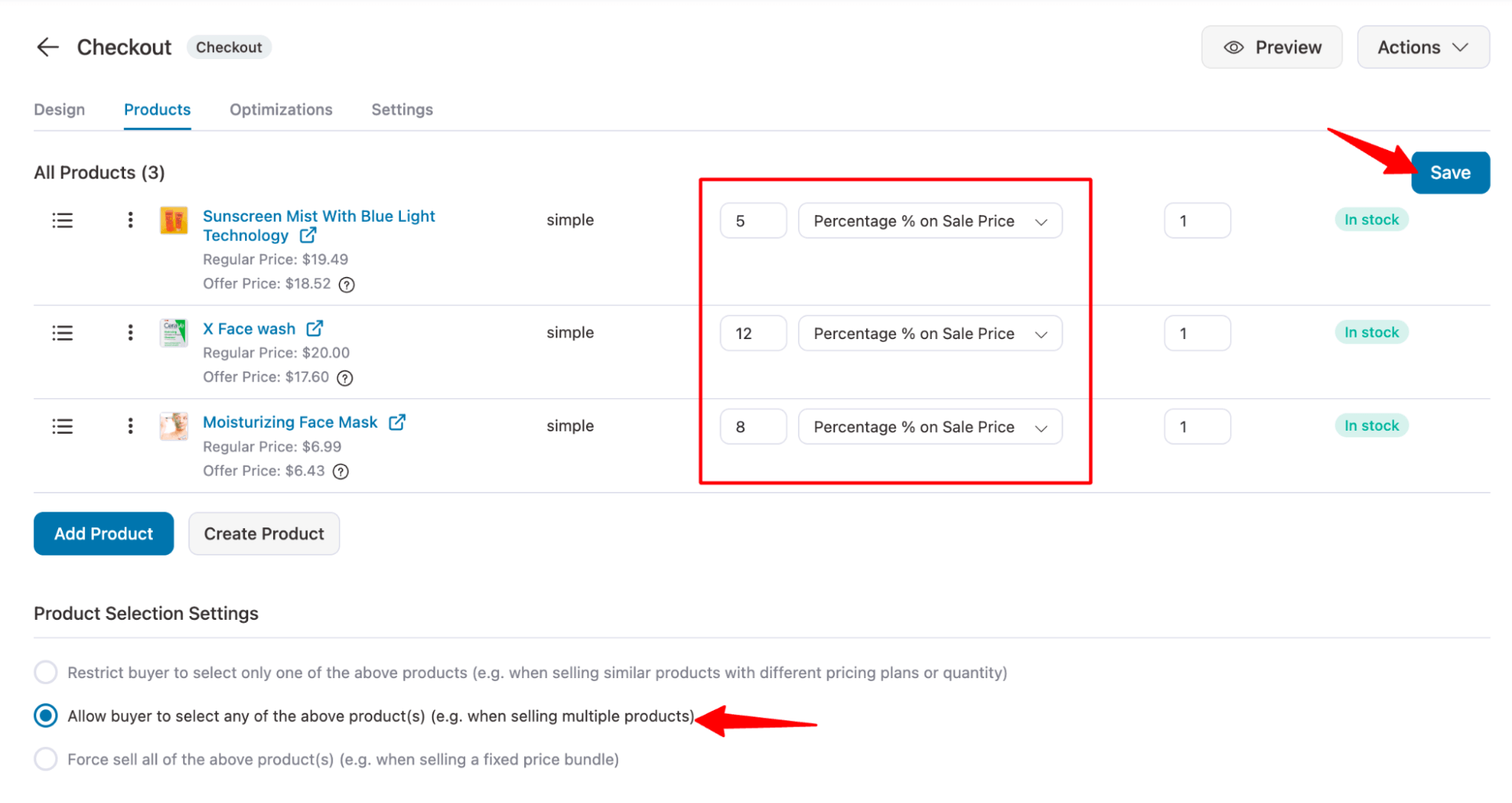Select restrict buyer to one product option

[45, 672]
